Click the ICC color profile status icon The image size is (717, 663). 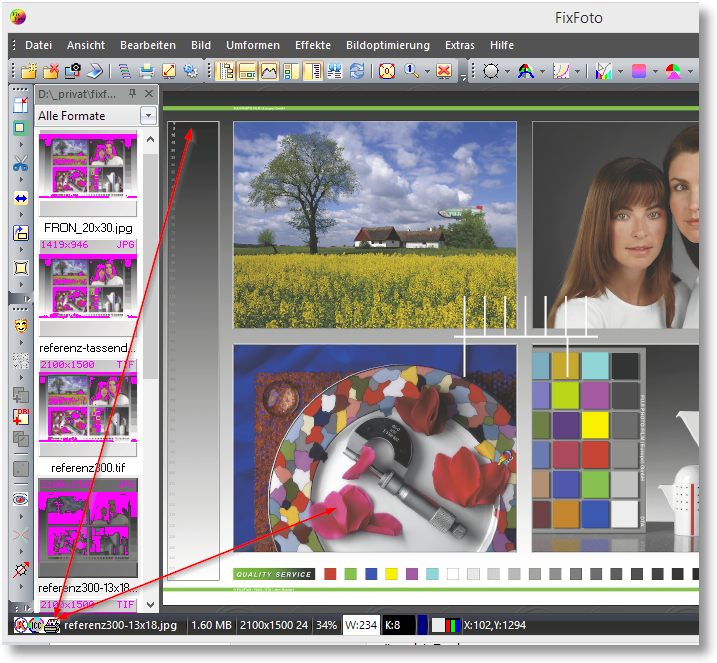(37, 625)
